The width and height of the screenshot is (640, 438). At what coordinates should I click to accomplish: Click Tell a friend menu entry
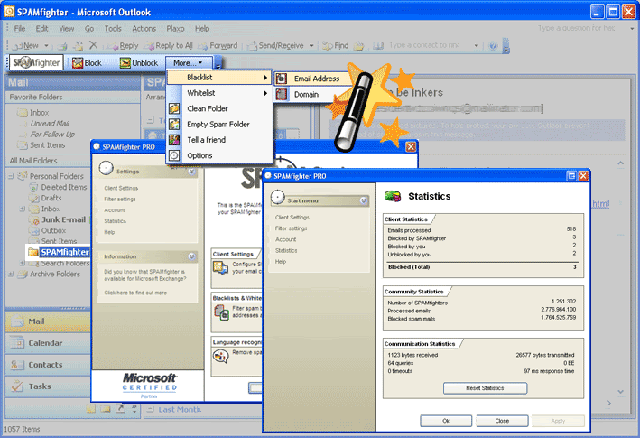[206, 140]
